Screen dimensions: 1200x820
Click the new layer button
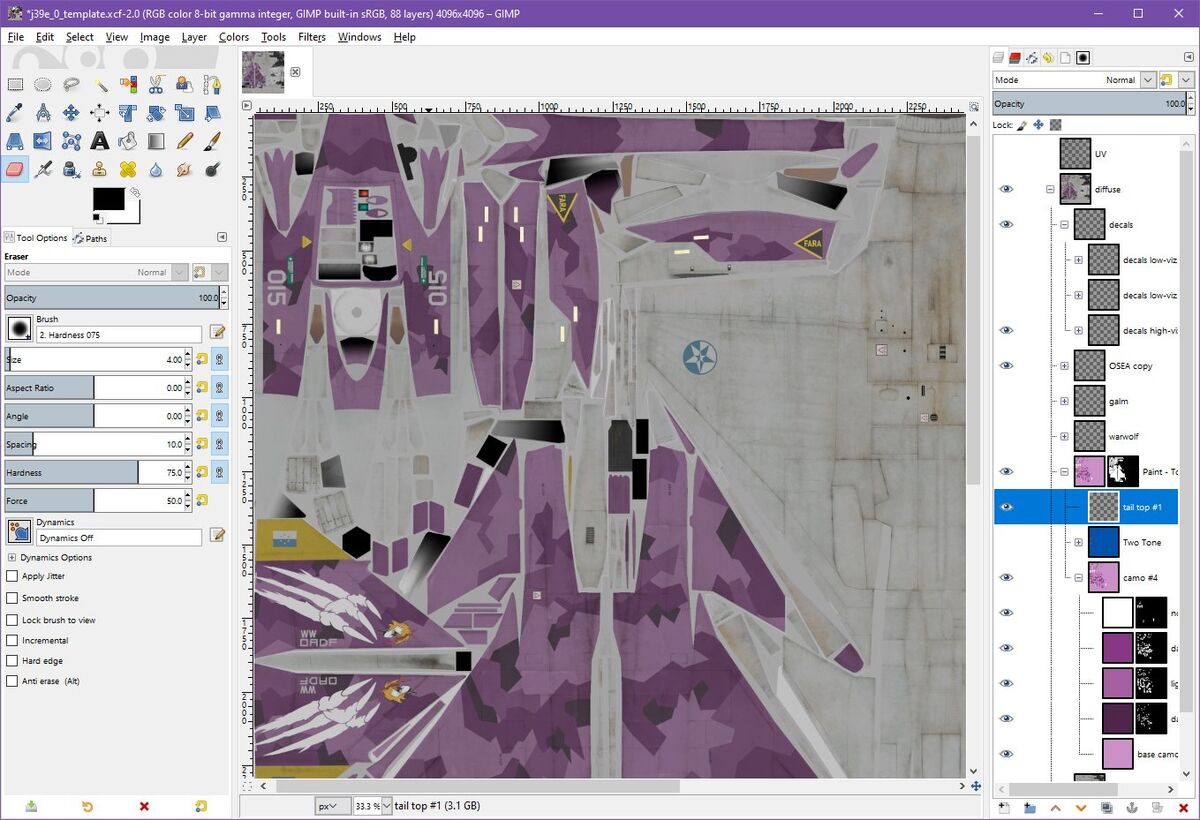click(x=1003, y=807)
